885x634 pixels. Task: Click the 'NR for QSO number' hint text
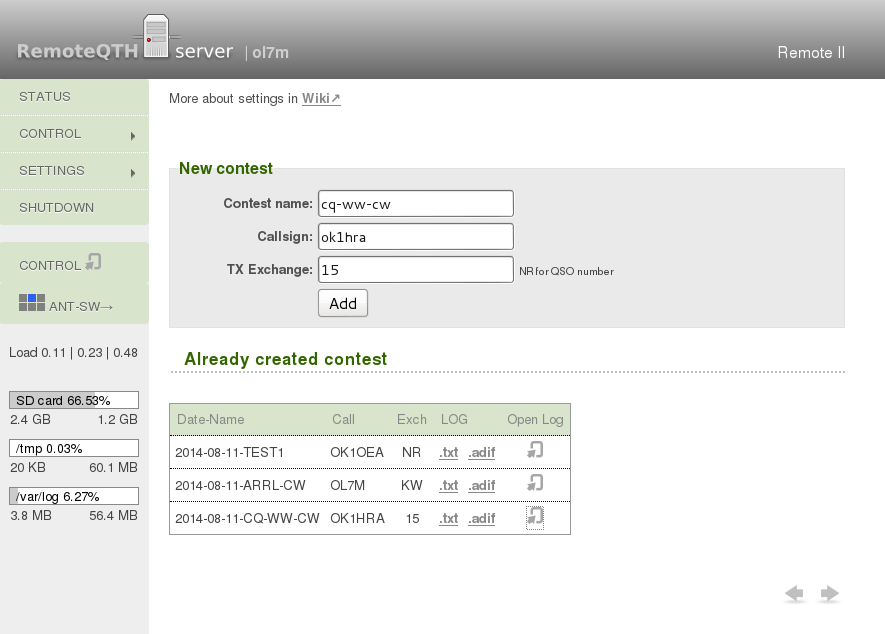pos(566,272)
